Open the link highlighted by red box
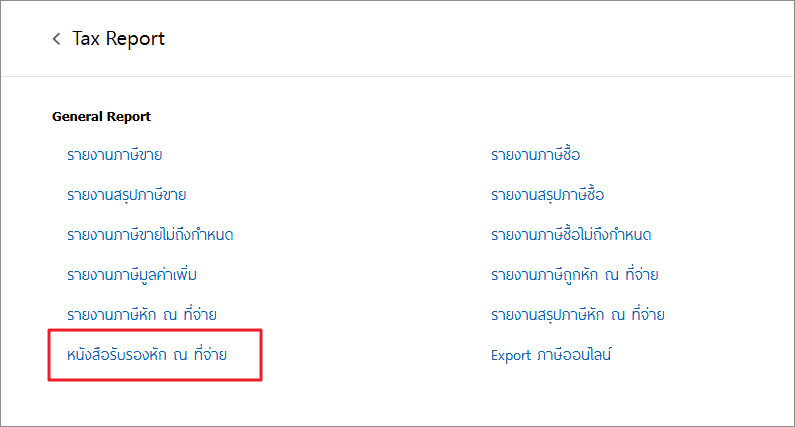 pos(146,354)
